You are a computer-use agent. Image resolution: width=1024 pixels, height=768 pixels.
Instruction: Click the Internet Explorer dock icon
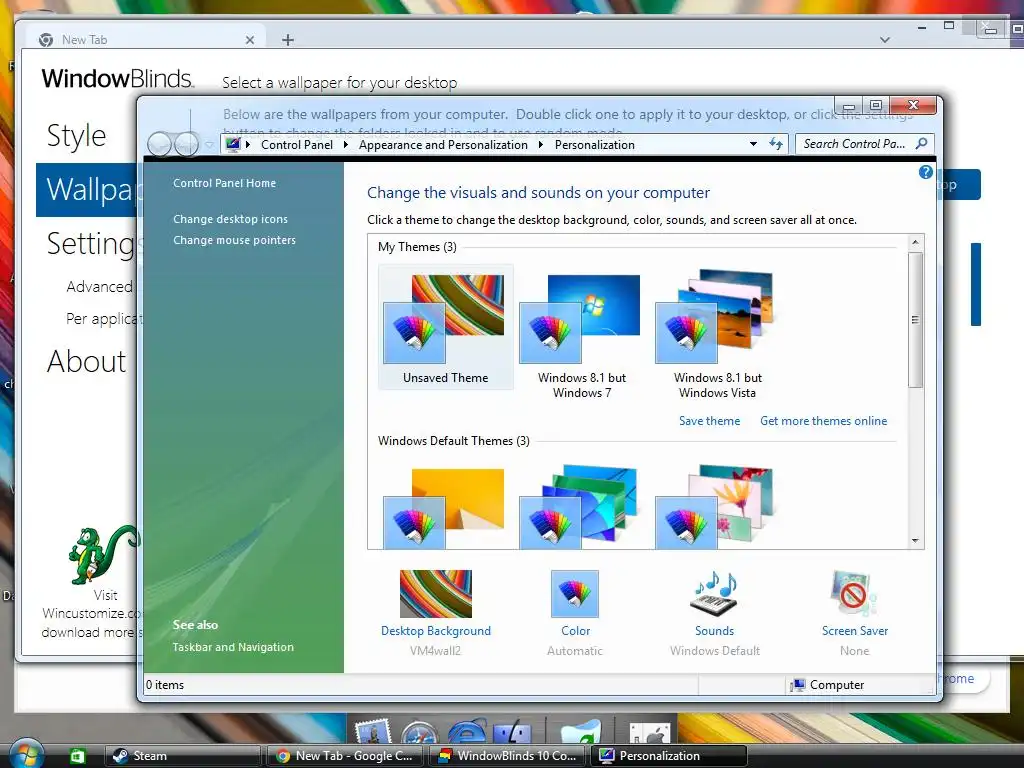point(467,731)
